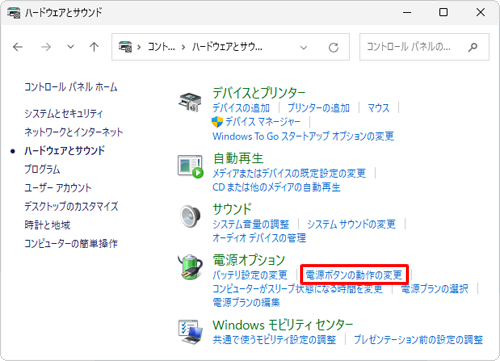Open システムとセキュリティ in the sidebar
Image resolution: width=500 pixels, height=361 pixels.
tap(63, 114)
